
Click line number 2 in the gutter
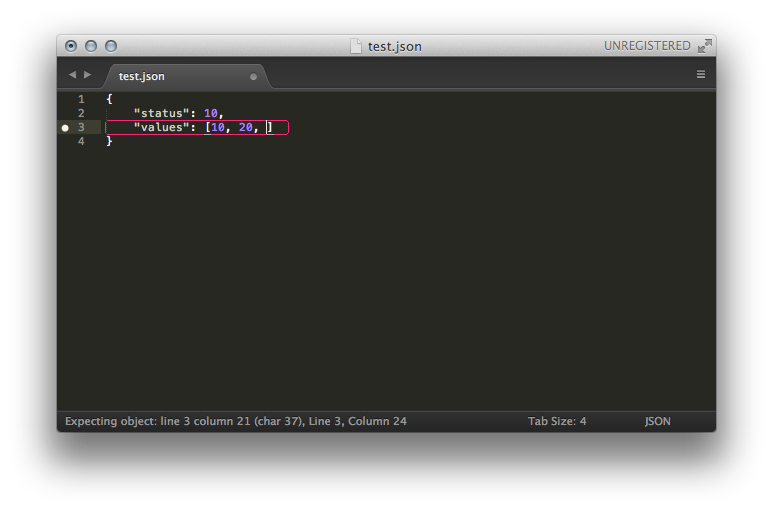pos(81,113)
